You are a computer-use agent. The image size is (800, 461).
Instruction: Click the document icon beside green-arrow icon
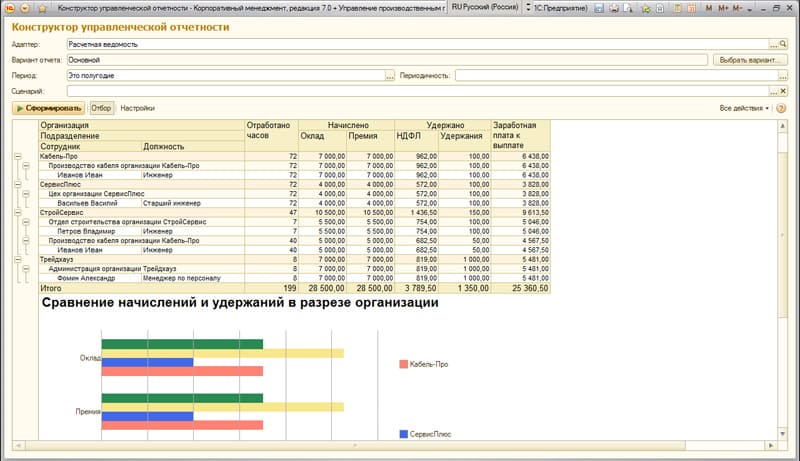660,8
